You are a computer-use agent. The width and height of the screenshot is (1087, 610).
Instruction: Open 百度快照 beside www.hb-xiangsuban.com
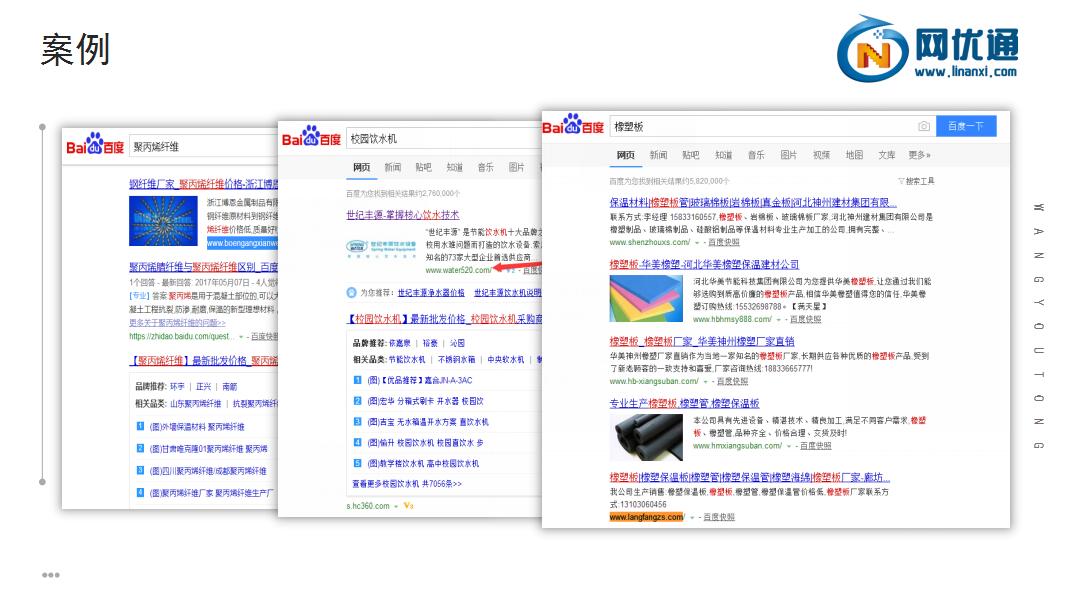732,381
